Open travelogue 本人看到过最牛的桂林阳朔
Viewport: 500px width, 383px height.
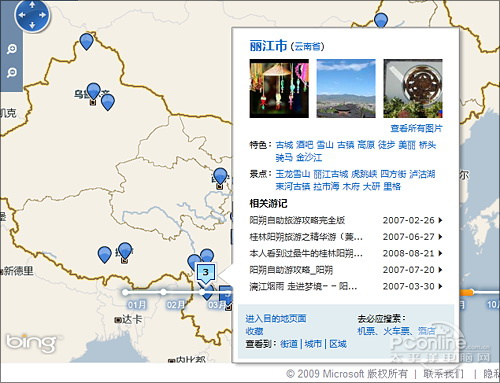pyautogui.click(x=306, y=253)
